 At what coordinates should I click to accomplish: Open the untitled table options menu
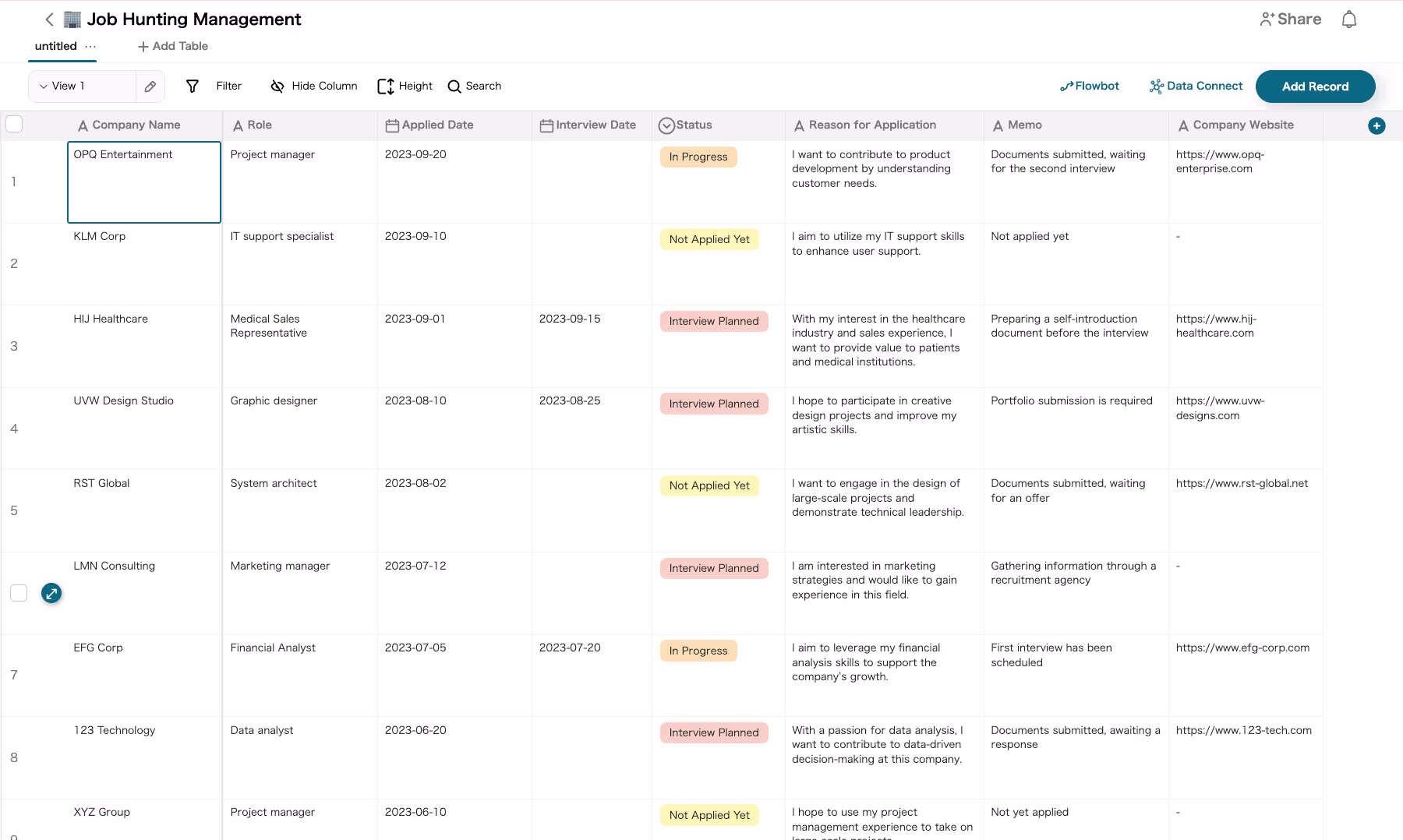91,47
